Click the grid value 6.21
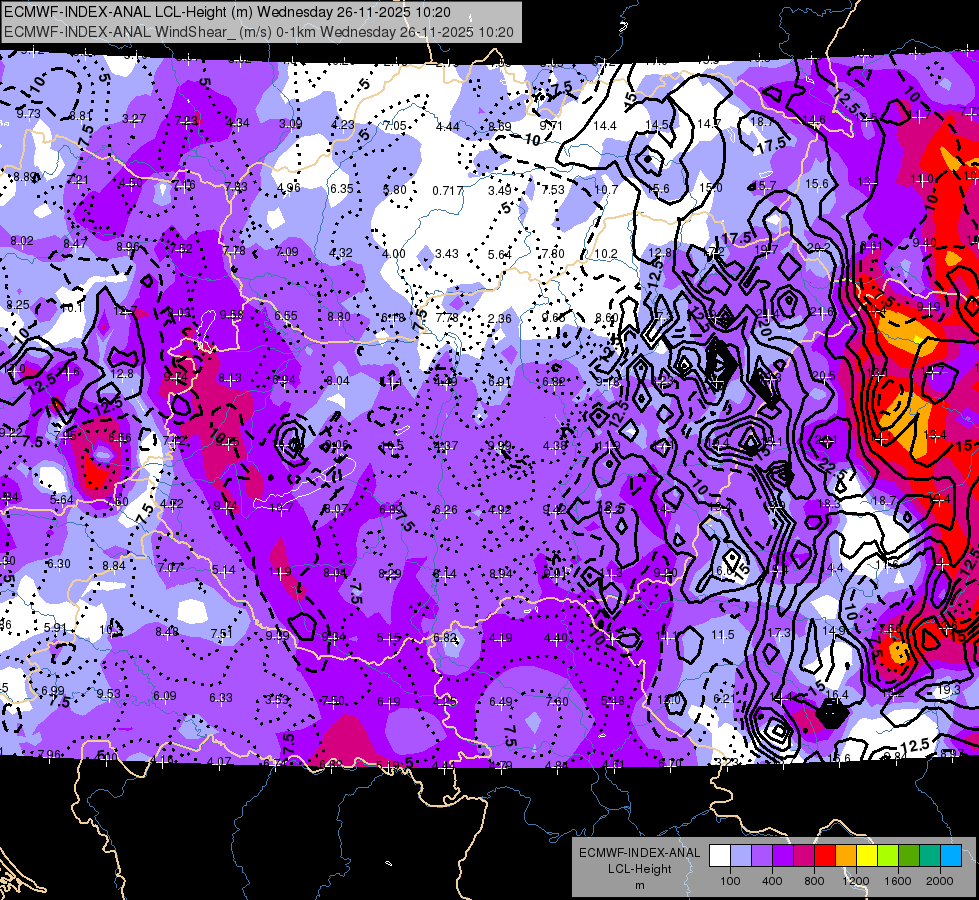 (x=725, y=698)
